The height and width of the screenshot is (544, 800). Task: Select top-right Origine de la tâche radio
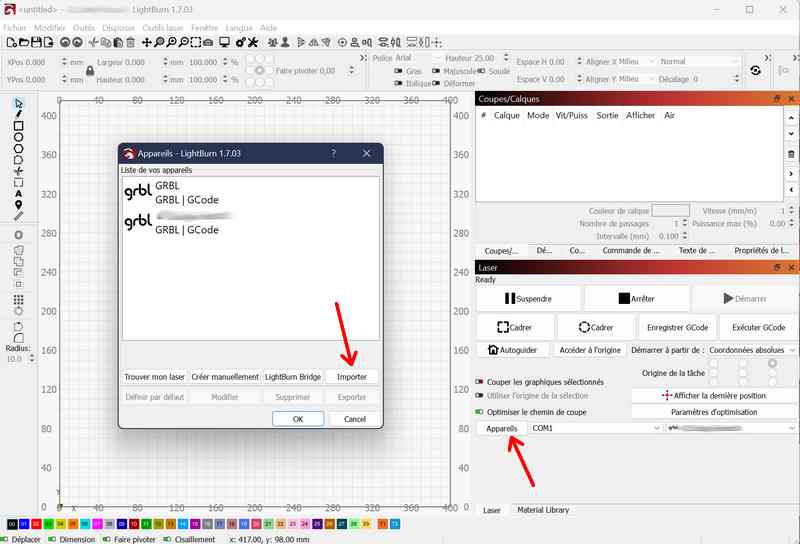772,363
